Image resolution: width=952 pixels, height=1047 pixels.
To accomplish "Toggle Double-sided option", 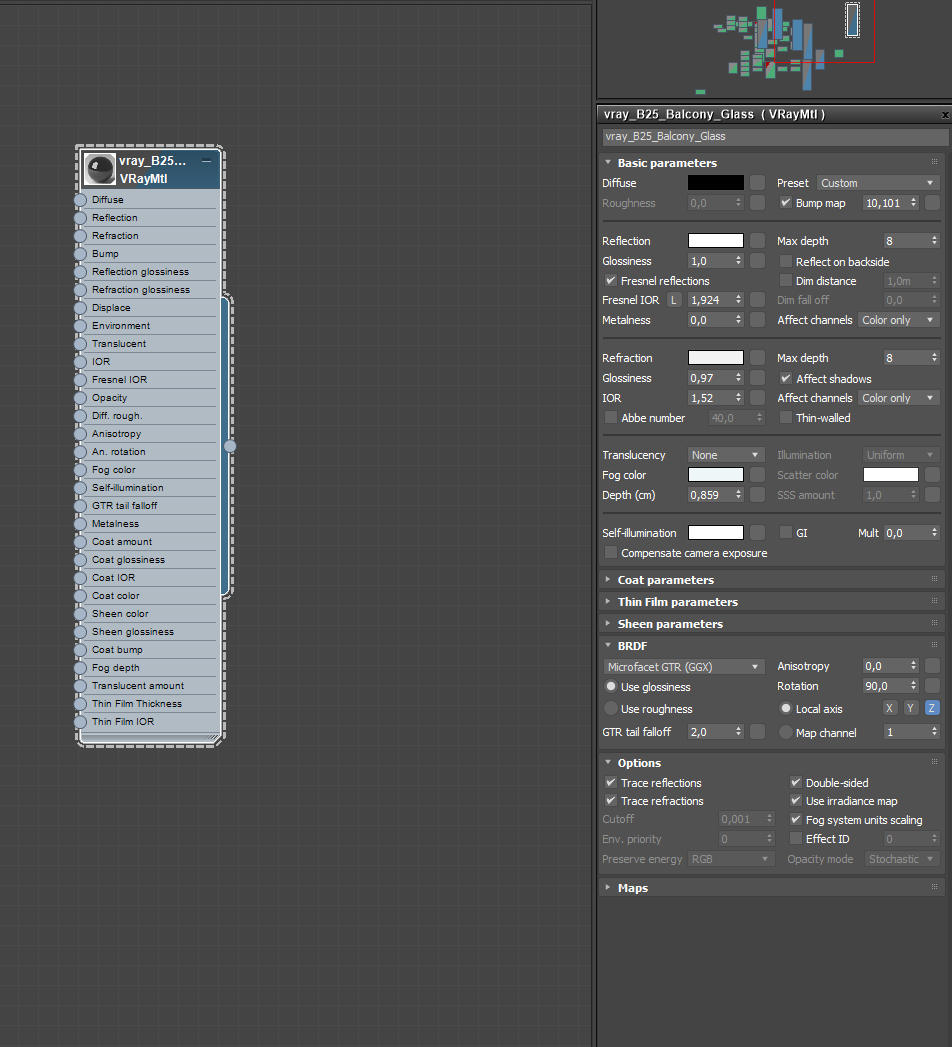I will click(796, 783).
